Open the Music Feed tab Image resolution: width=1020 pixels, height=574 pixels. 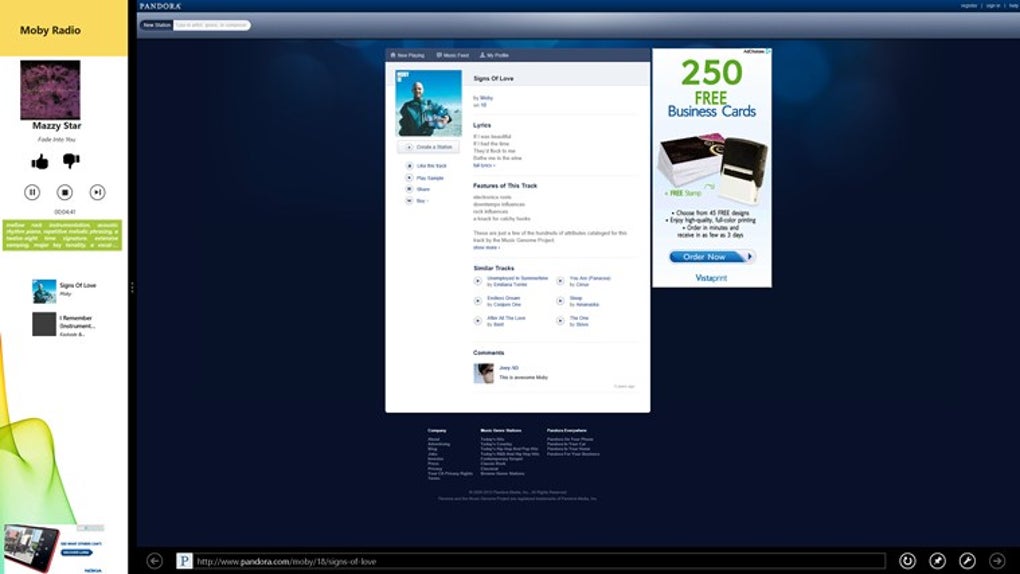(452, 55)
